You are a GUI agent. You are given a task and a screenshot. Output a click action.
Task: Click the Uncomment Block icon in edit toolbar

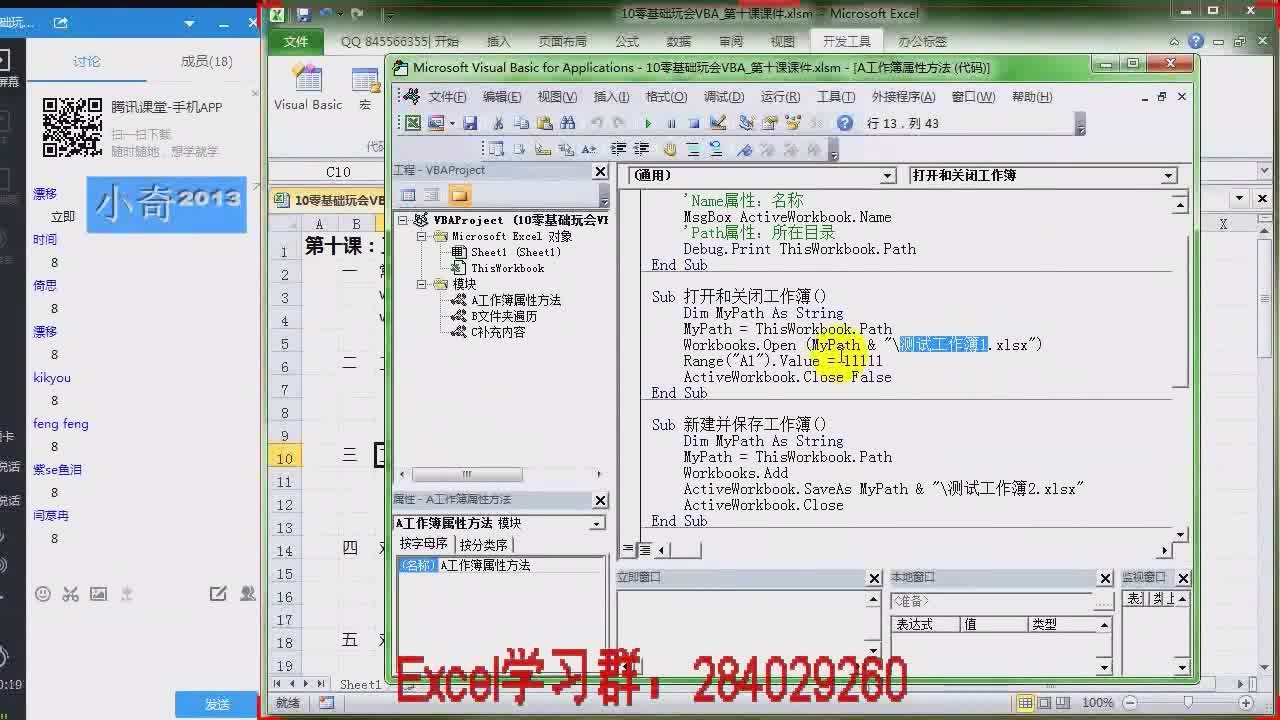716,149
